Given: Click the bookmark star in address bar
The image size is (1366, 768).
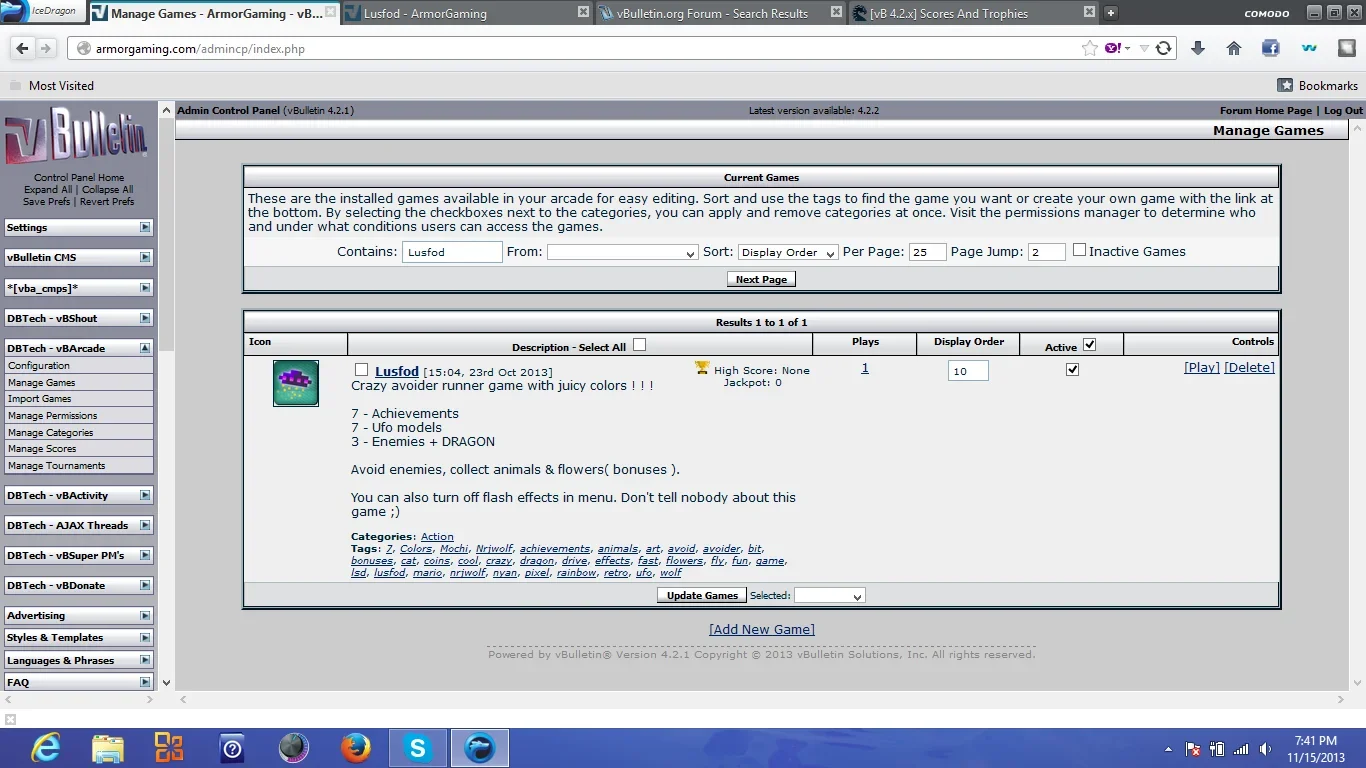Looking at the screenshot, I should (x=1089, y=48).
